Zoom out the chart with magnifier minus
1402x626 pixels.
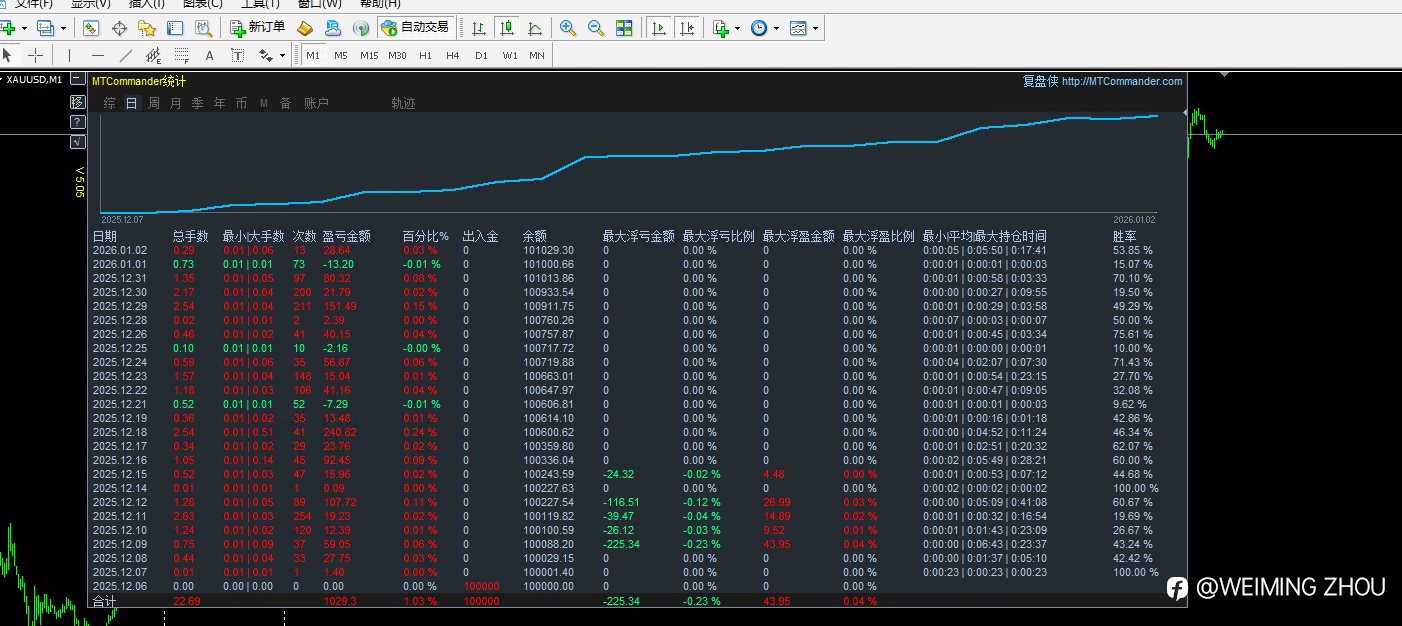click(596, 28)
